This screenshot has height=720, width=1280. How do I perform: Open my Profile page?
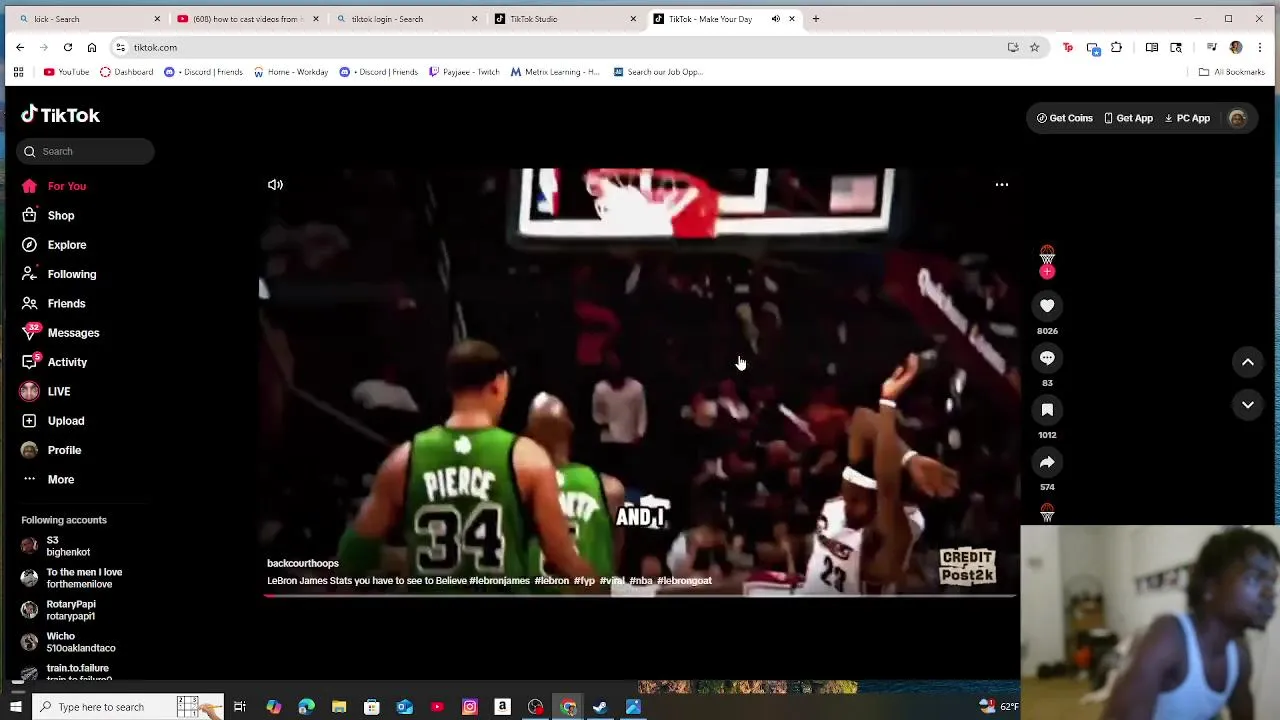[51, 450]
